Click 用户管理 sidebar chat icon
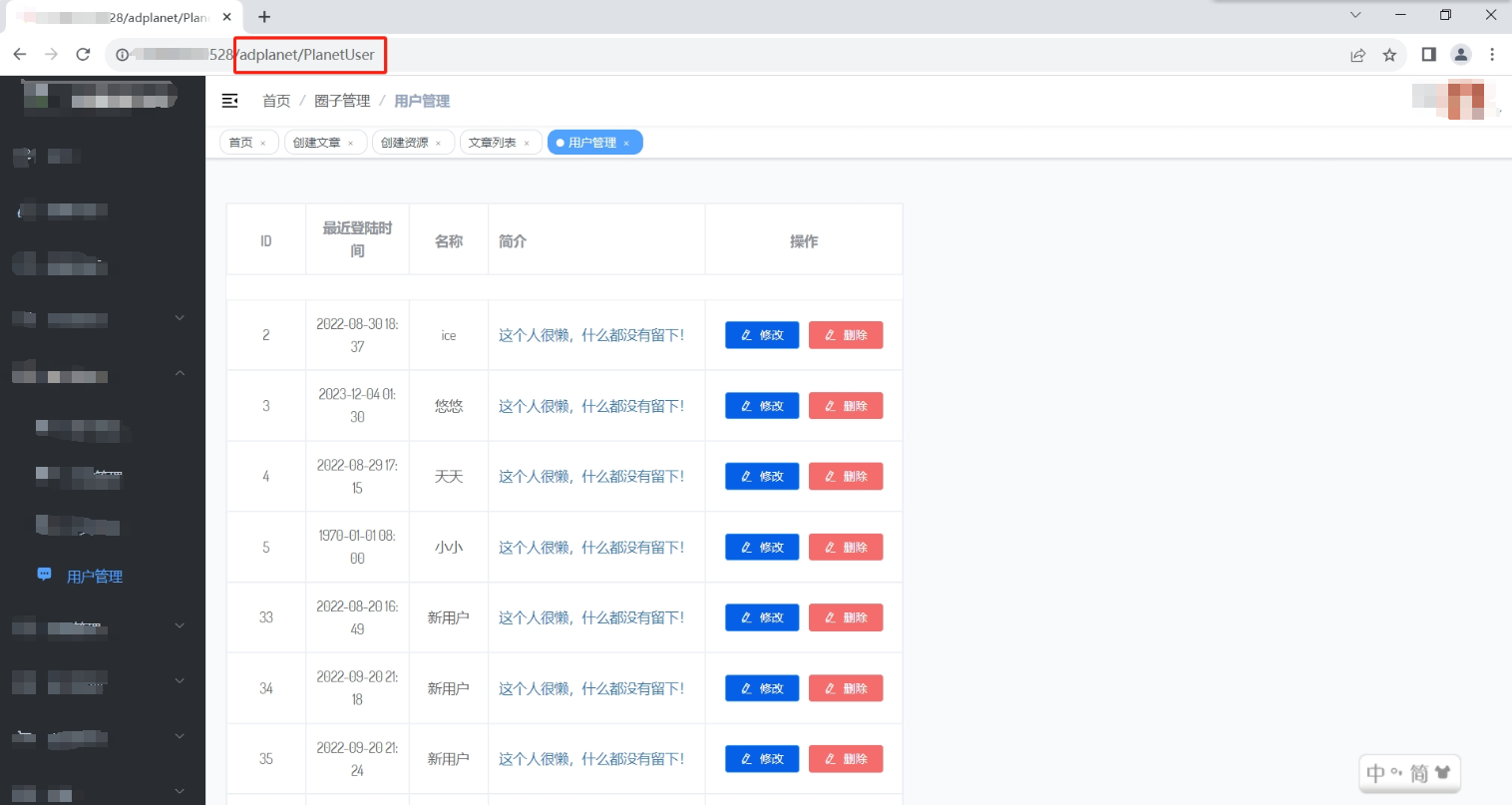This screenshot has height=805, width=1512. tap(44, 575)
